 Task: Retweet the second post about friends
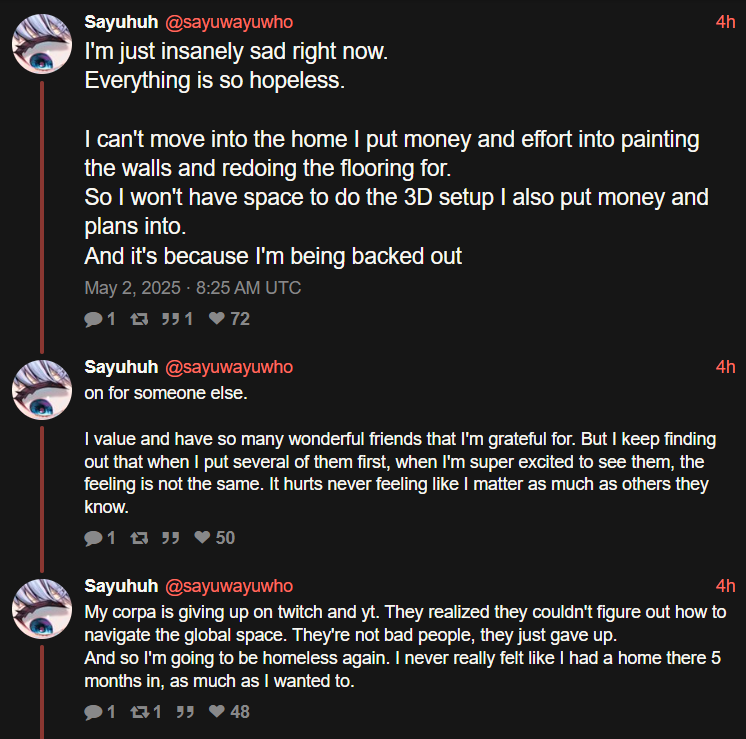(140, 538)
